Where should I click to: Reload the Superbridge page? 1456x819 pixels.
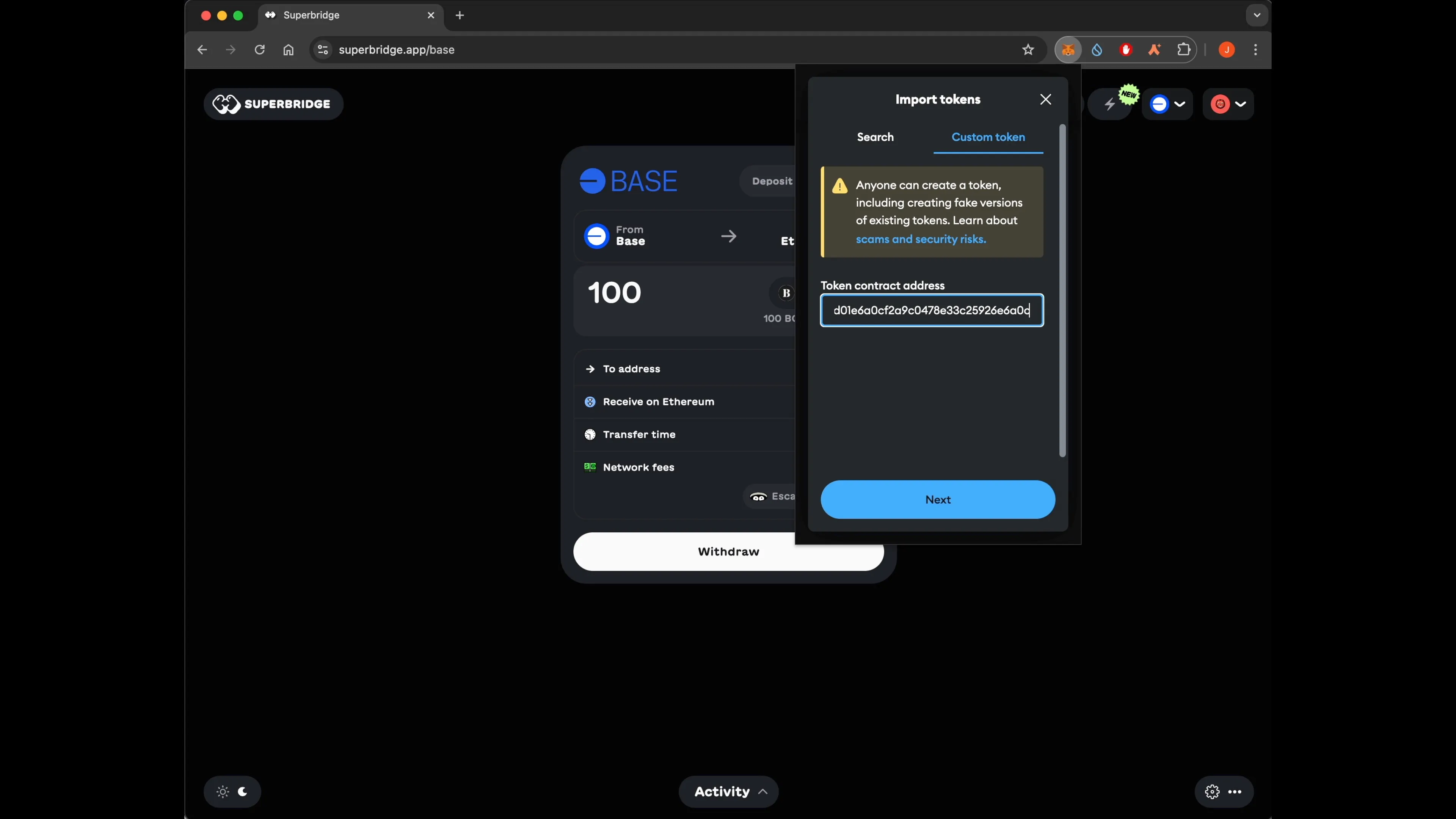tap(259, 50)
